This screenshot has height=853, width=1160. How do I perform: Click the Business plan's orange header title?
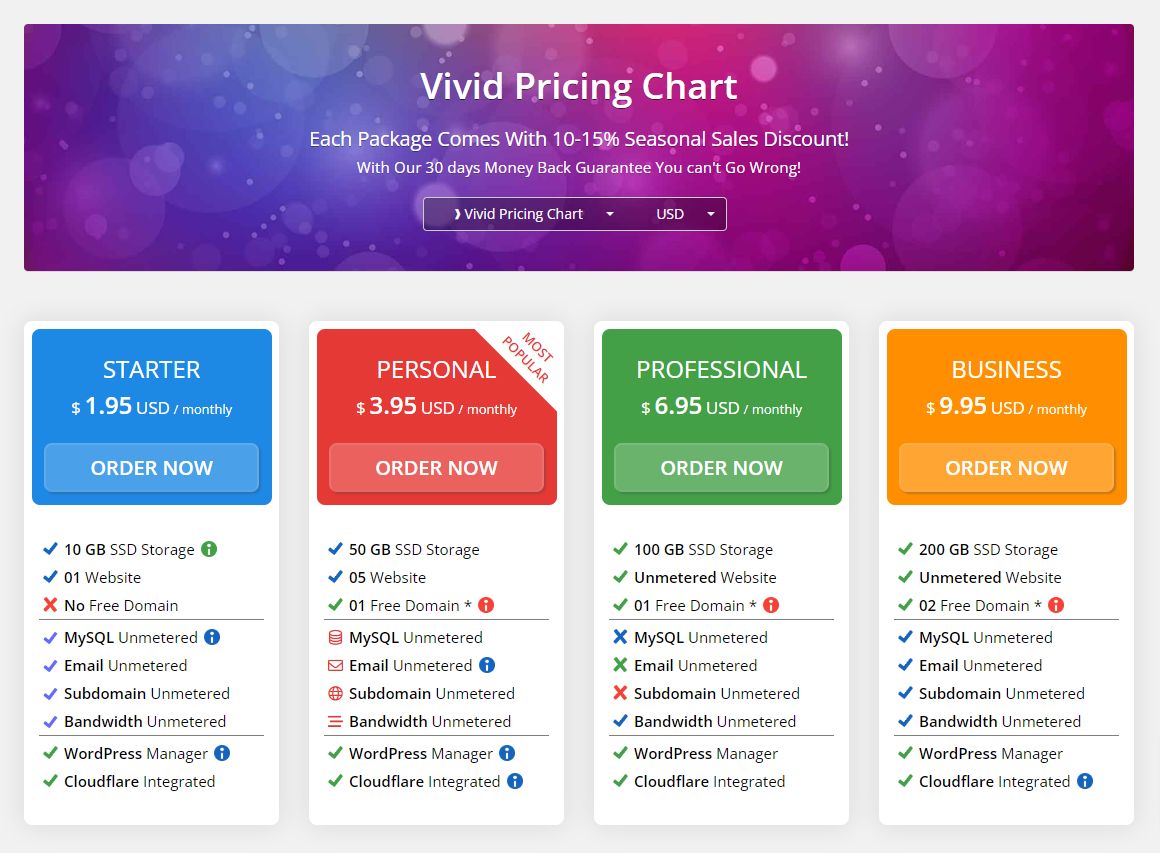pos(1006,369)
